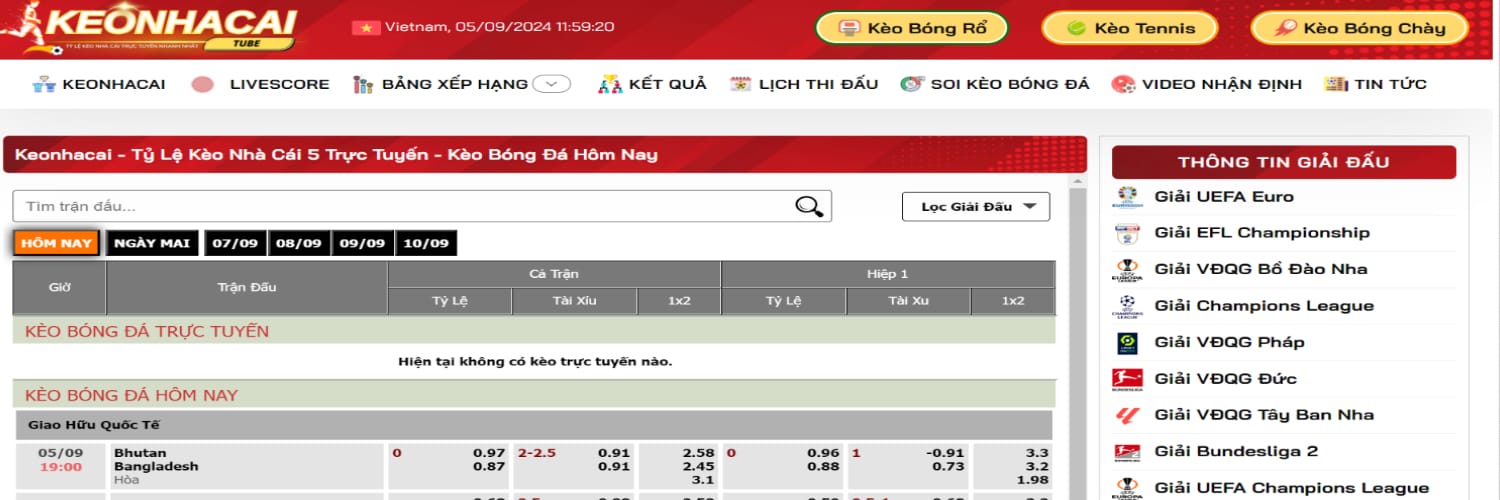Click the tennis ball icon in Kèo Tennis
1500x500 pixels.
click(x=1076, y=28)
